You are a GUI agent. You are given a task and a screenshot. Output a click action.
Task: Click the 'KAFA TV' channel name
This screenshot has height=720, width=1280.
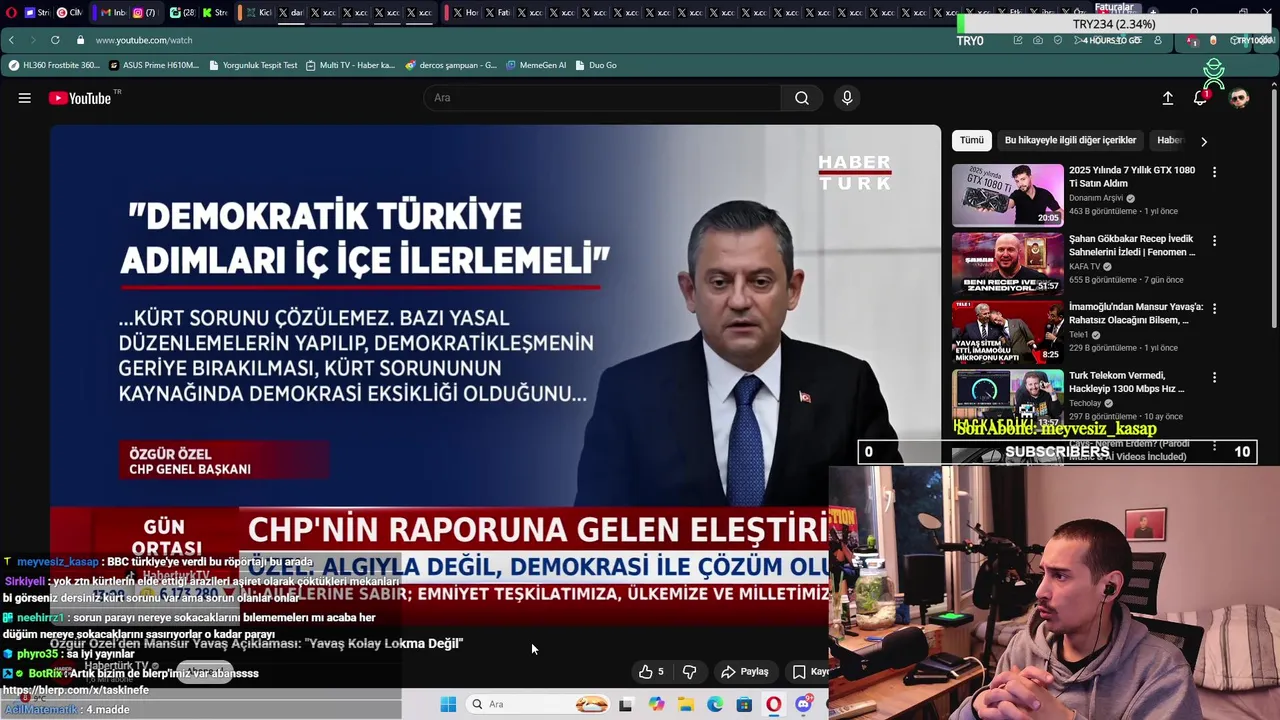point(1084,267)
